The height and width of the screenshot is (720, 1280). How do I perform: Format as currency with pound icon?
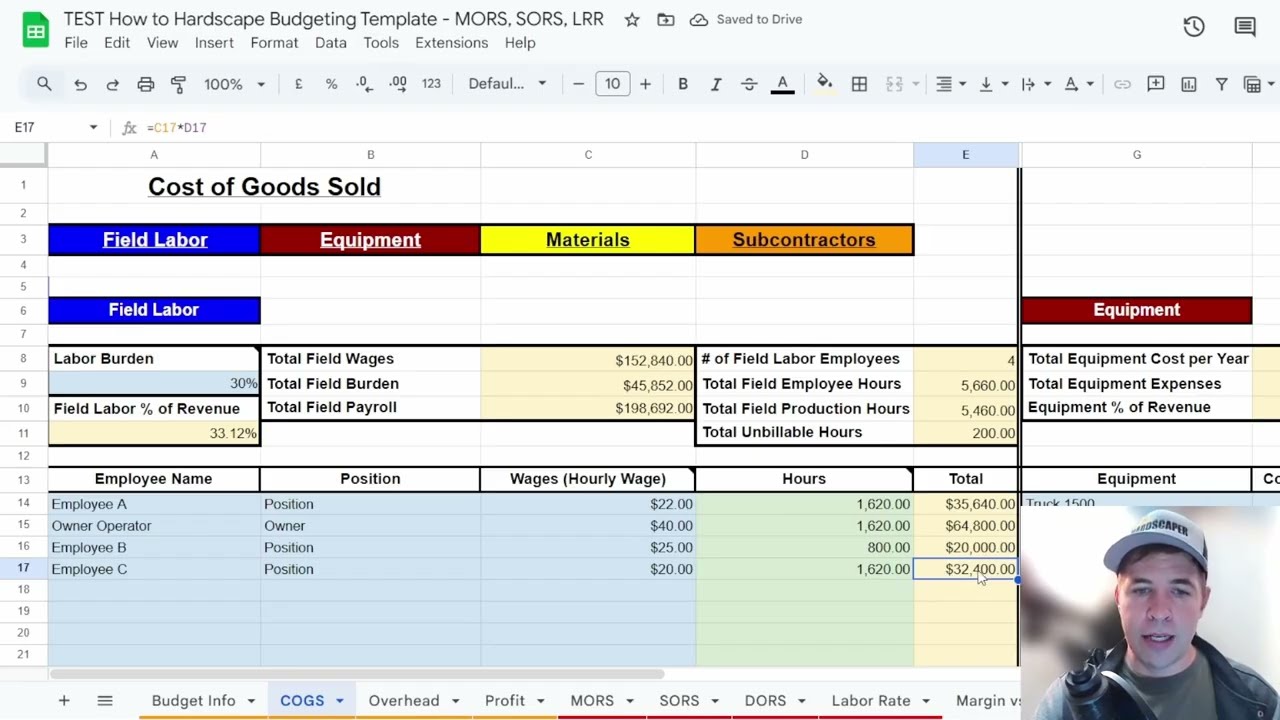[298, 84]
